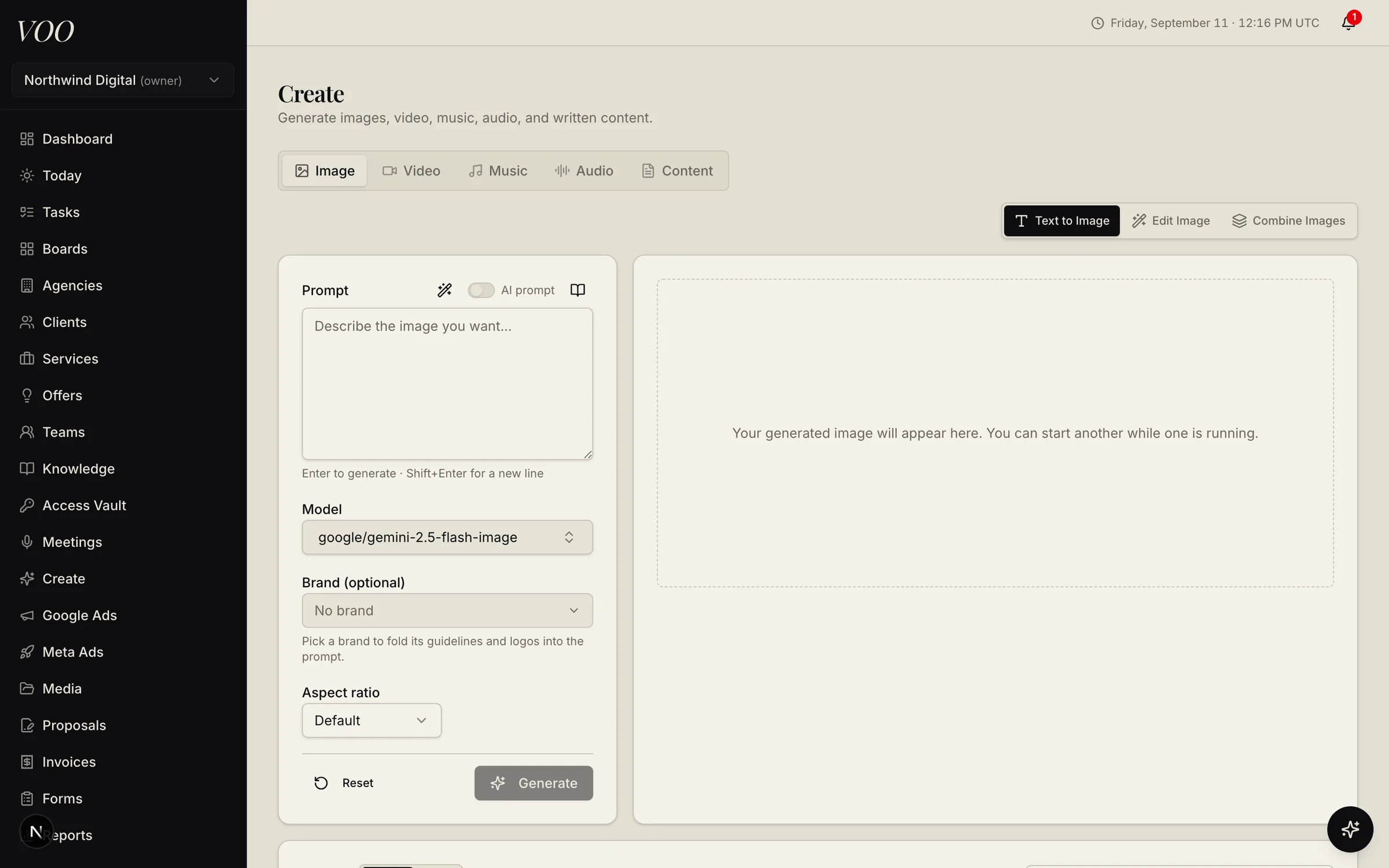This screenshot has width=1389, height=868.
Task: Go to Dashboard in sidebar
Action: click(x=123, y=139)
